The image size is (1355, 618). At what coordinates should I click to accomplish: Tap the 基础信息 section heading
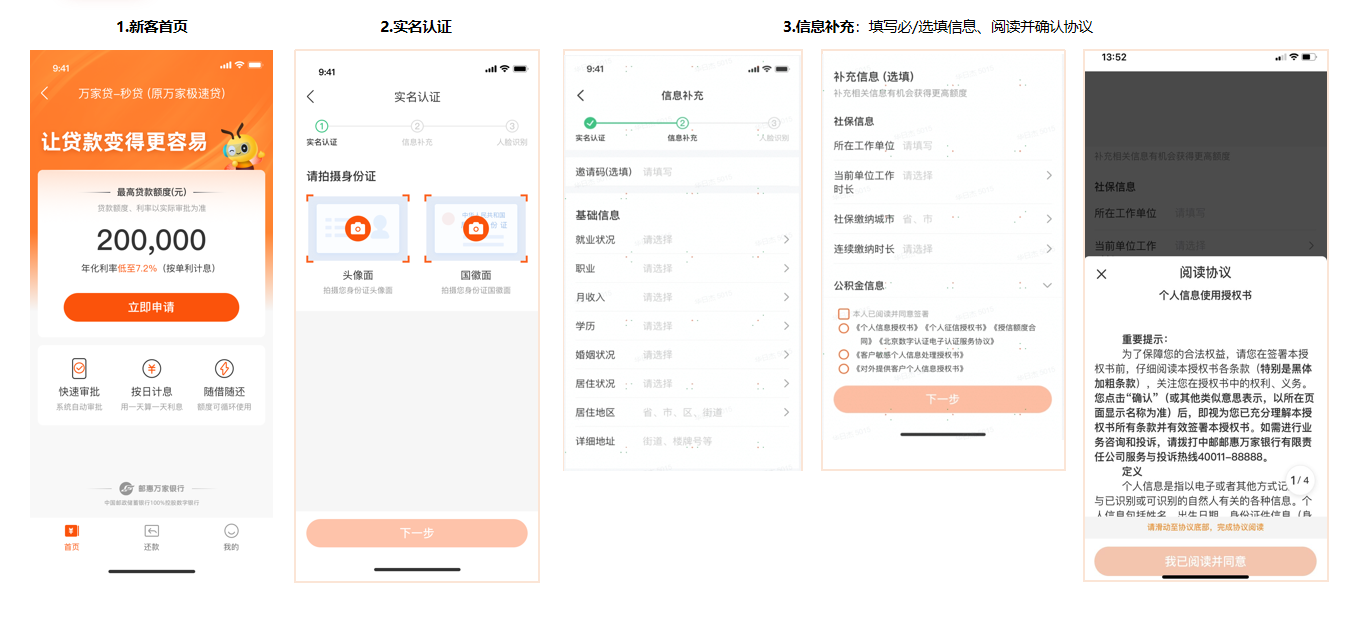click(597, 215)
